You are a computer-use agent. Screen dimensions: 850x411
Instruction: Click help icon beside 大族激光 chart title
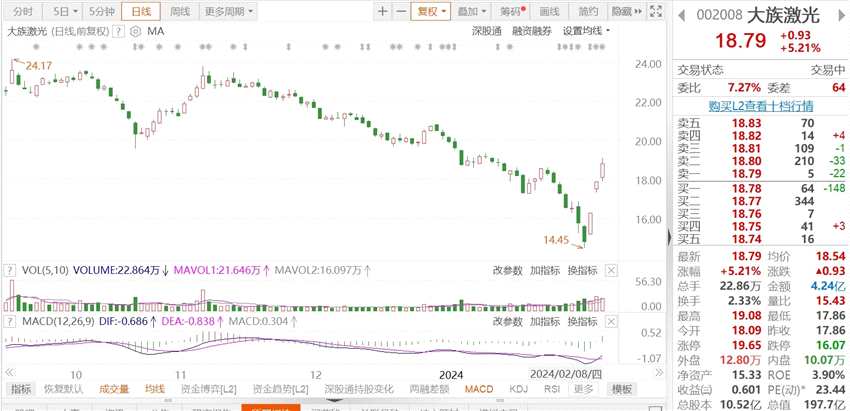118,31
